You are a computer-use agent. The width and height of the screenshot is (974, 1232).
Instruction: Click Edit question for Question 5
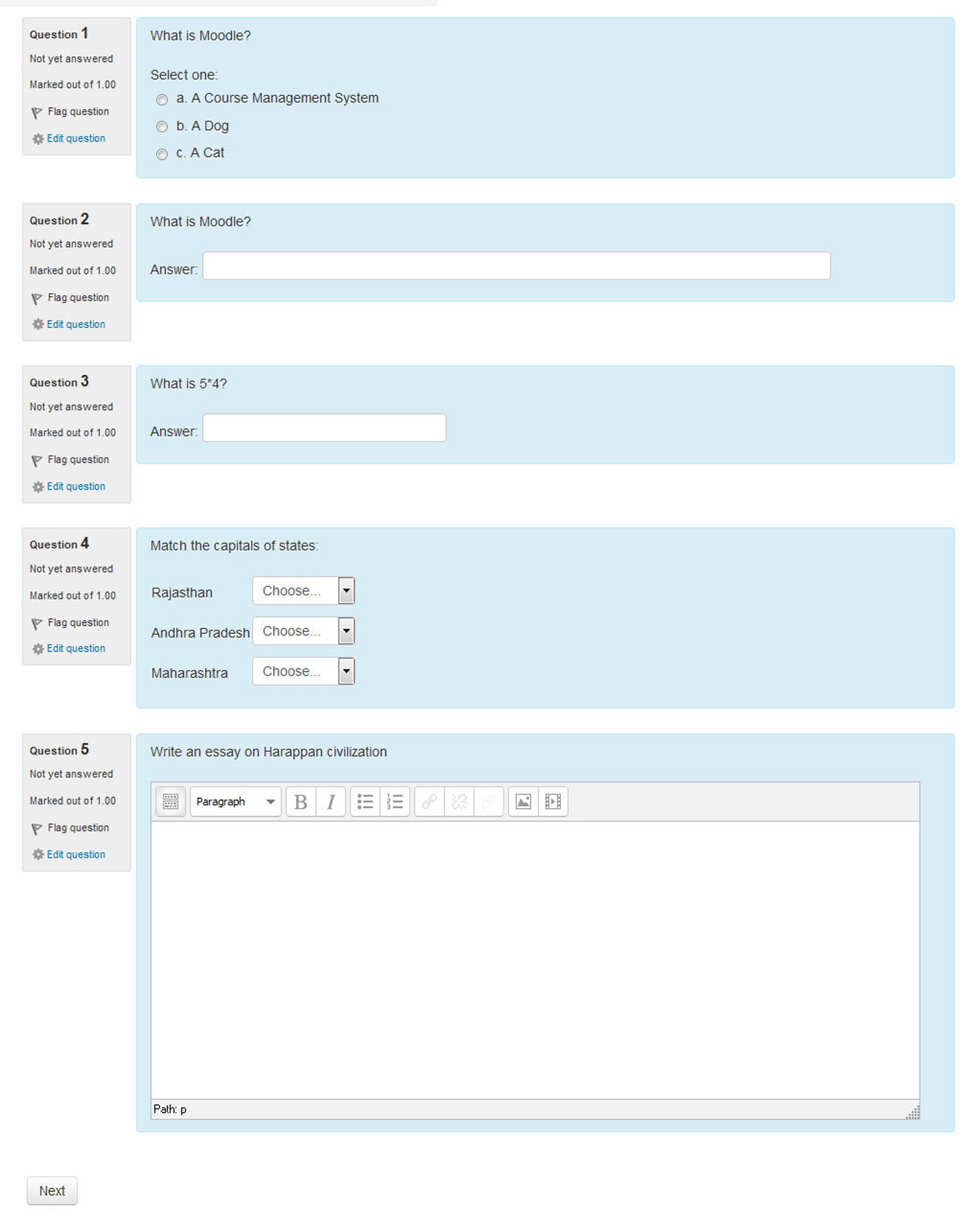[76, 854]
